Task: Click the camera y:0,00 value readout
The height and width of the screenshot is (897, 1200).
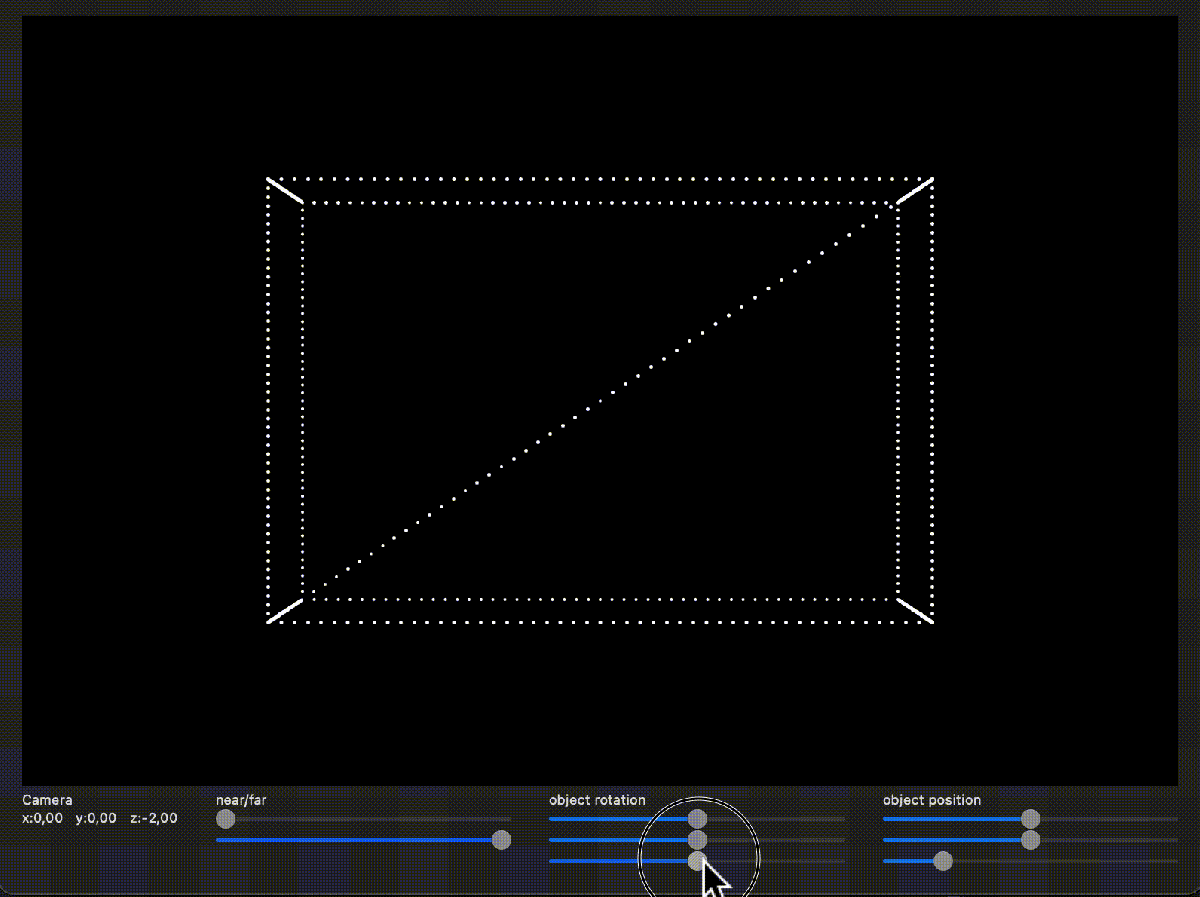Action: coord(94,818)
